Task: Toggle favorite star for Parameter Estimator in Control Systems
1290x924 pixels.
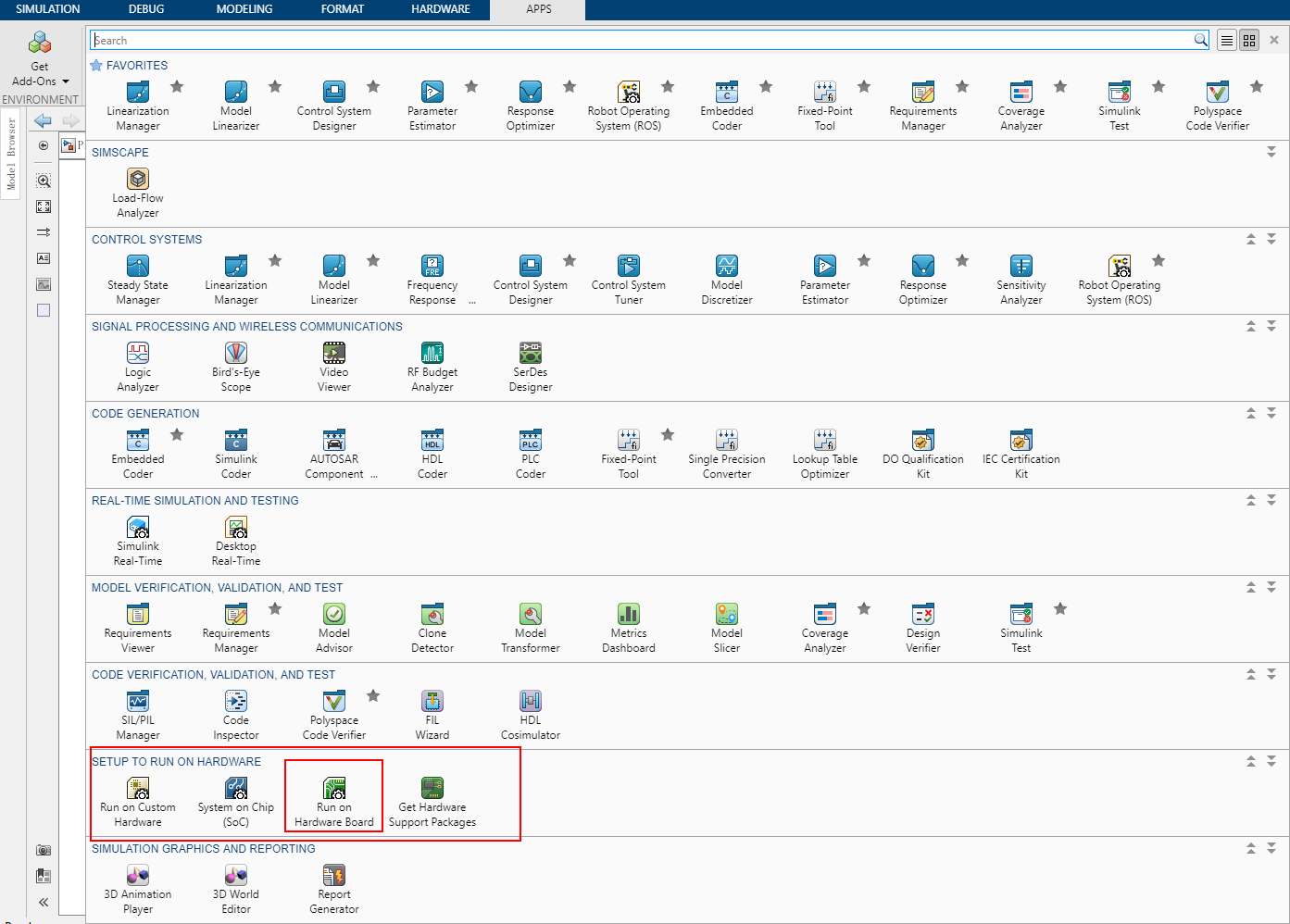Action: [x=864, y=261]
